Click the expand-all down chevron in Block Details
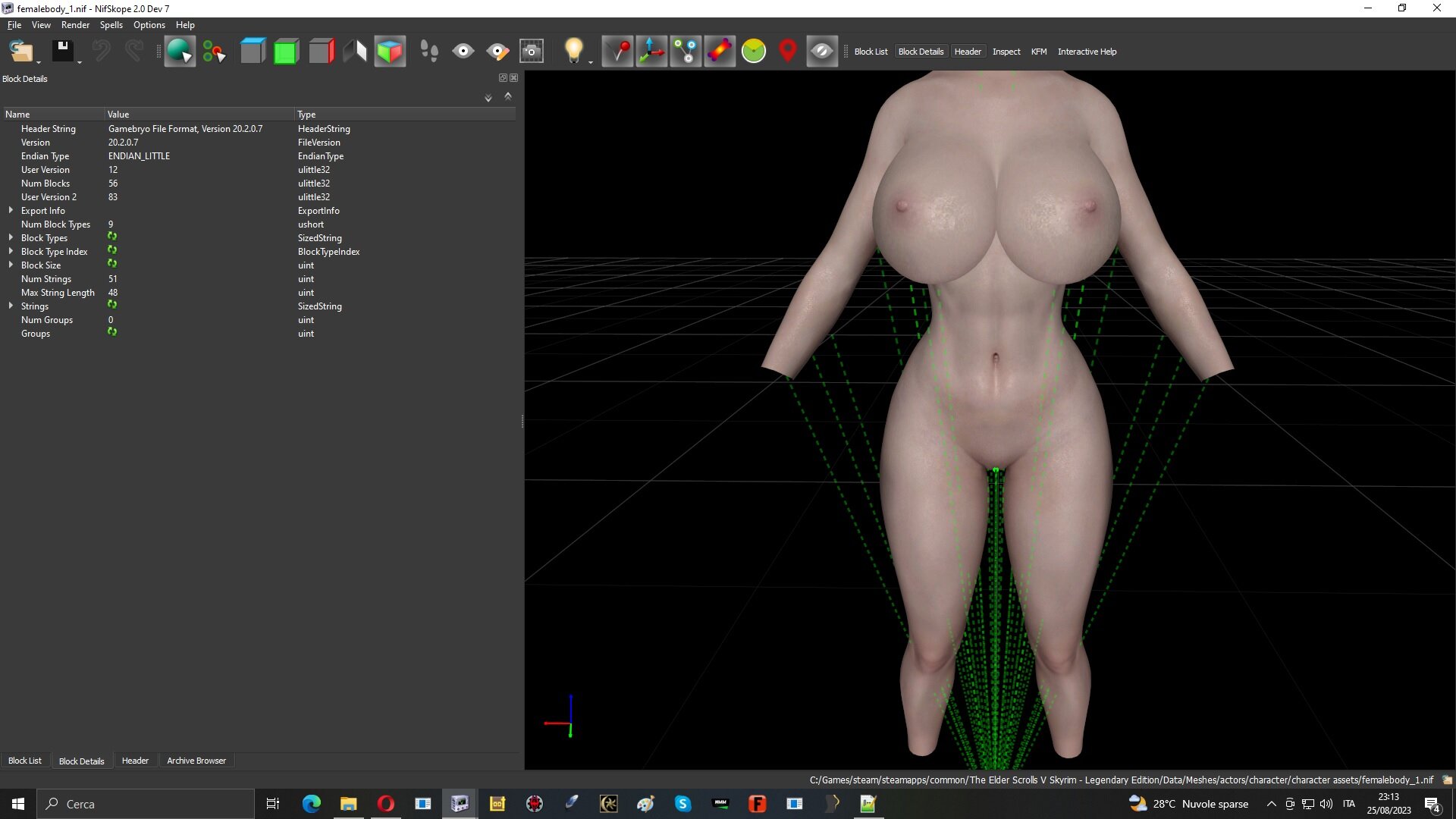The width and height of the screenshot is (1456, 819). coord(488,98)
